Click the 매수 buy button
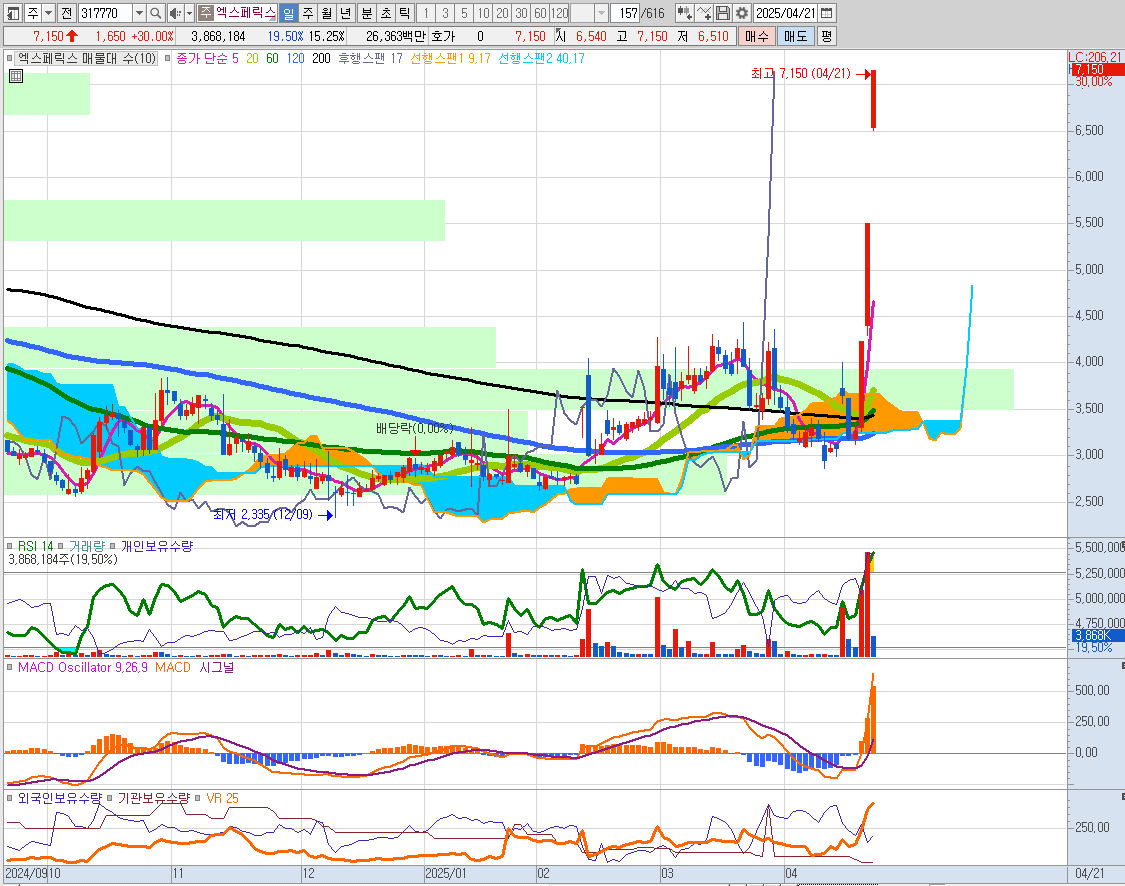This screenshot has width=1125, height=886. click(x=757, y=36)
